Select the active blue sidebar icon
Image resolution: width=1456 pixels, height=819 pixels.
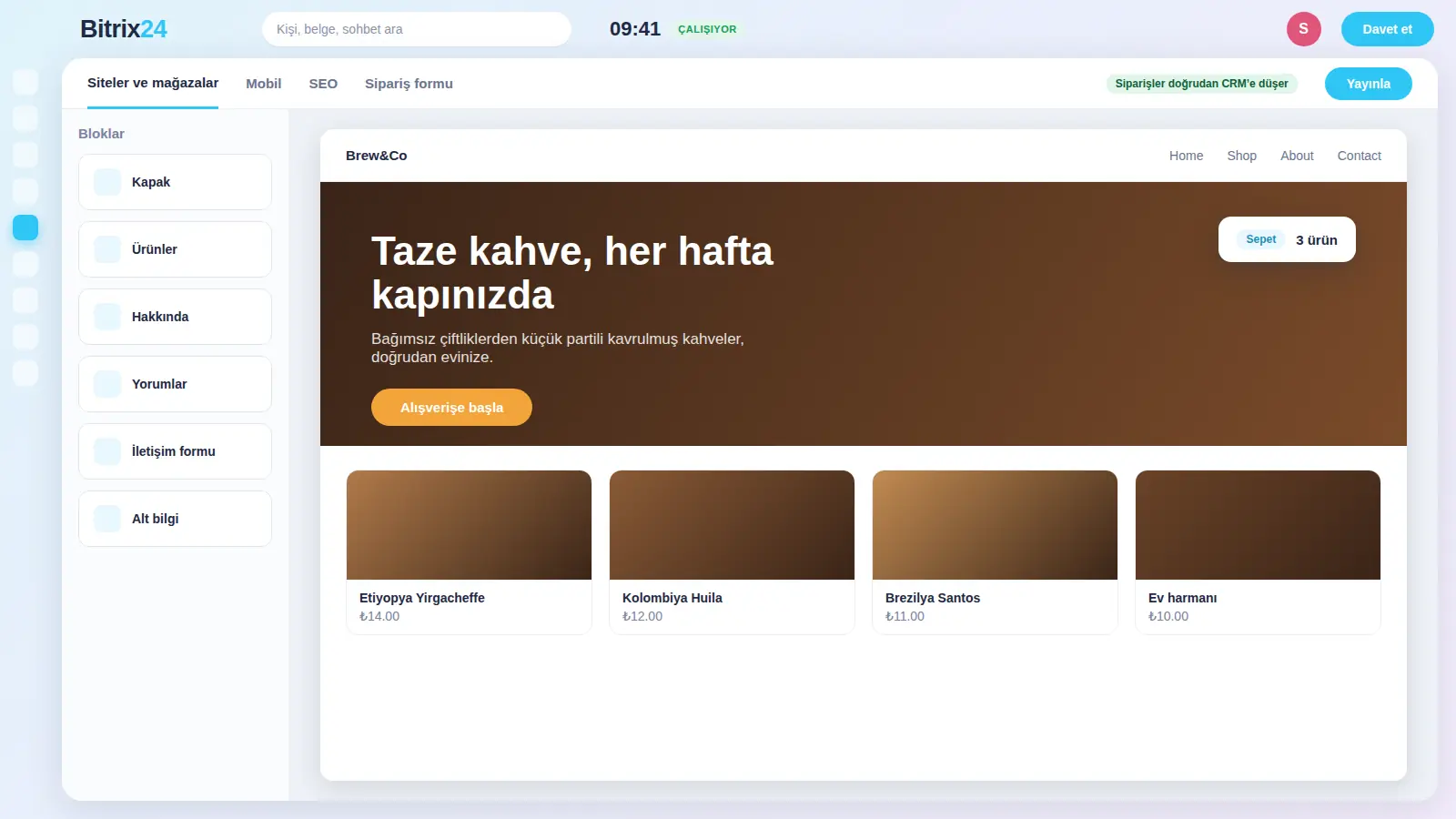[25, 227]
